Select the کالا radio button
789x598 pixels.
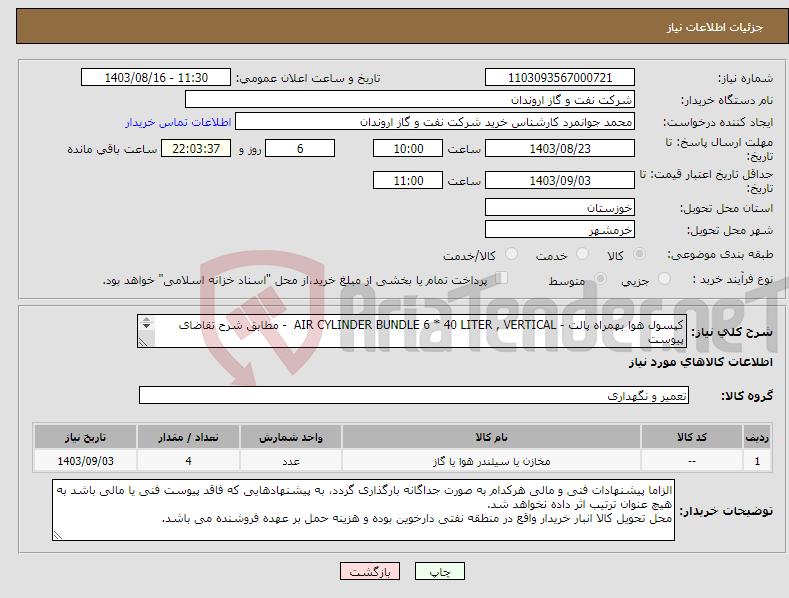(639, 254)
